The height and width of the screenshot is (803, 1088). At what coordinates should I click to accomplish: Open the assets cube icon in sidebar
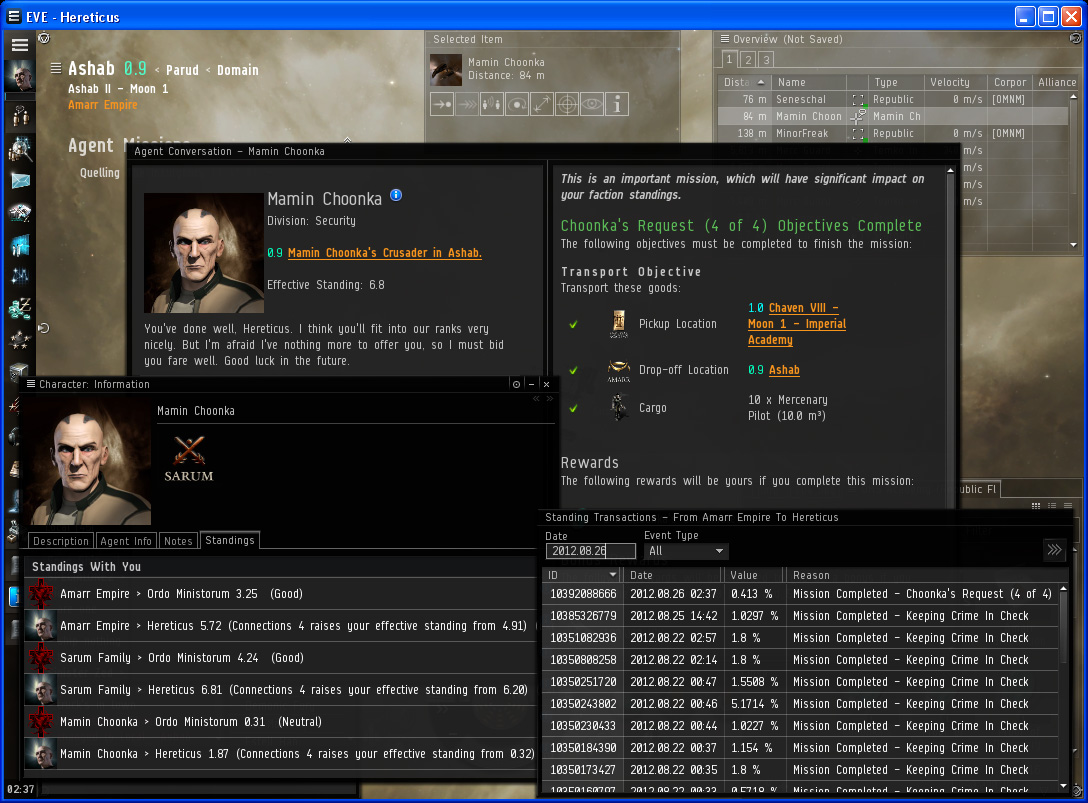19,371
